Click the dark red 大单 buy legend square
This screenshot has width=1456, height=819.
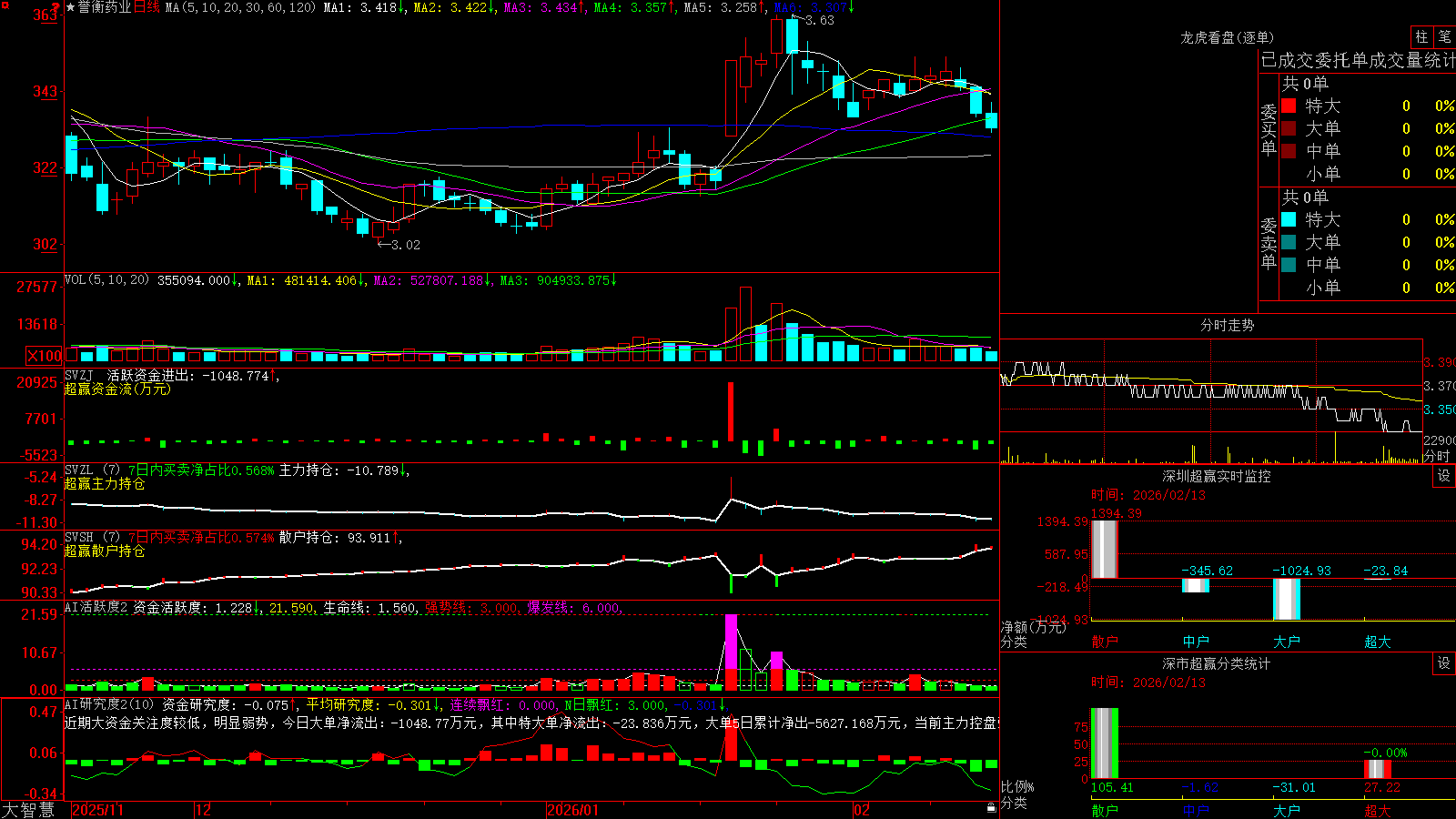tap(1289, 128)
